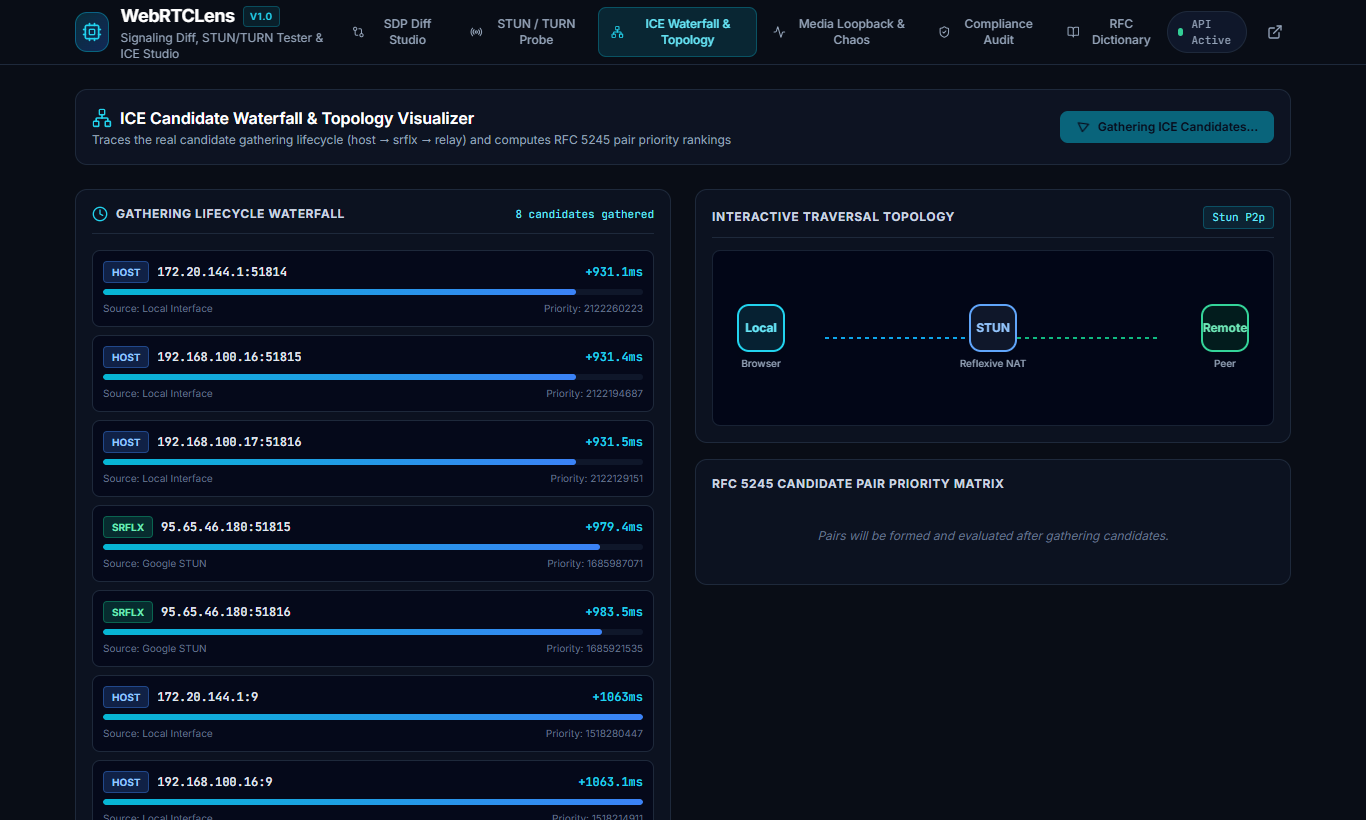Image resolution: width=1366 pixels, height=820 pixels.
Task: Click the STUN / TURN Probe broadcast icon
Action: coord(476,32)
